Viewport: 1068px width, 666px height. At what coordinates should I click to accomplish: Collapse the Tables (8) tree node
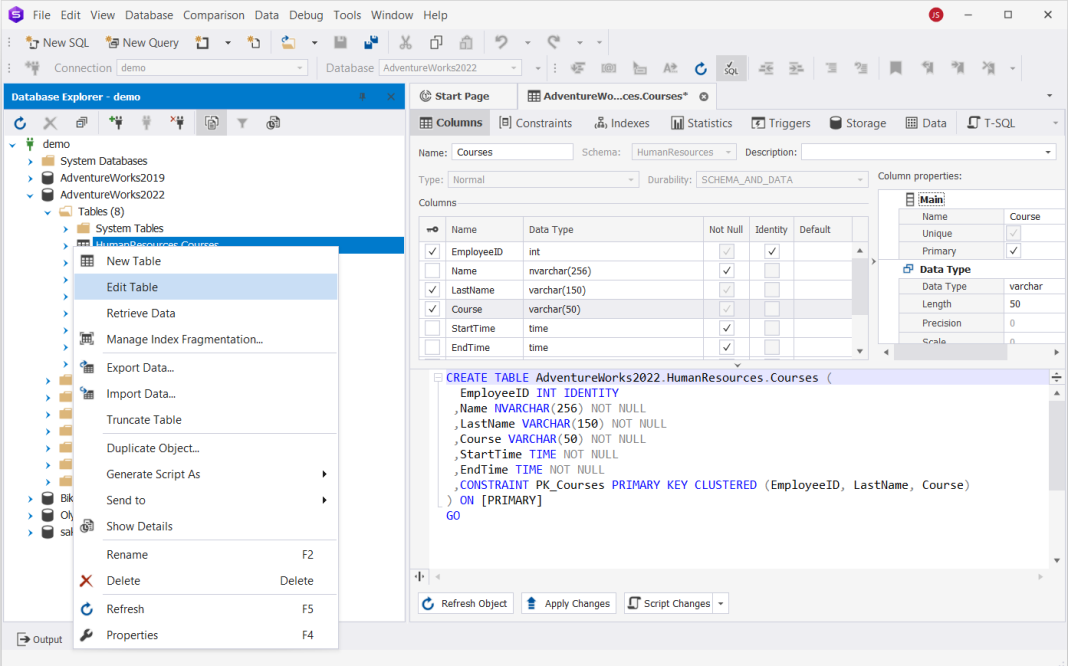pyautogui.click(x=47, y=211)
